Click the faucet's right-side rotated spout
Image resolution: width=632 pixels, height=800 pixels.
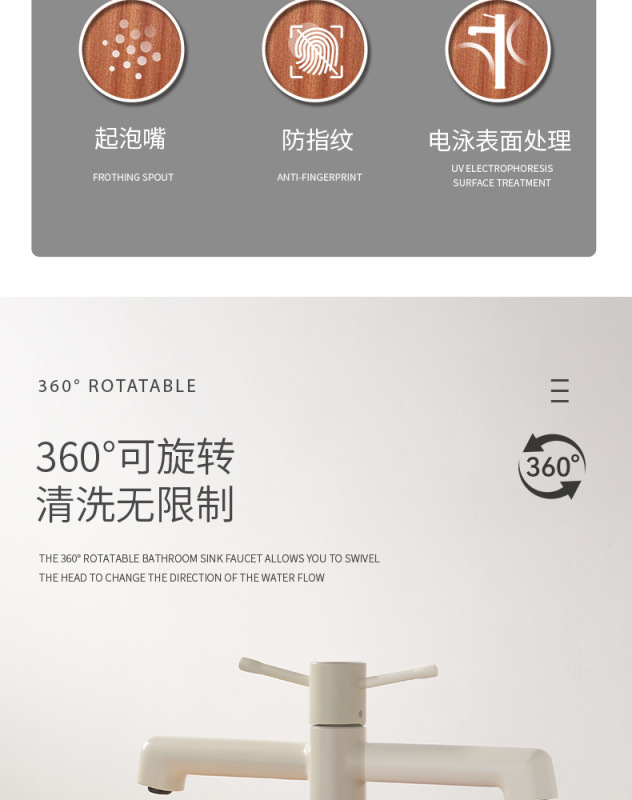click(x=459, y=770)
